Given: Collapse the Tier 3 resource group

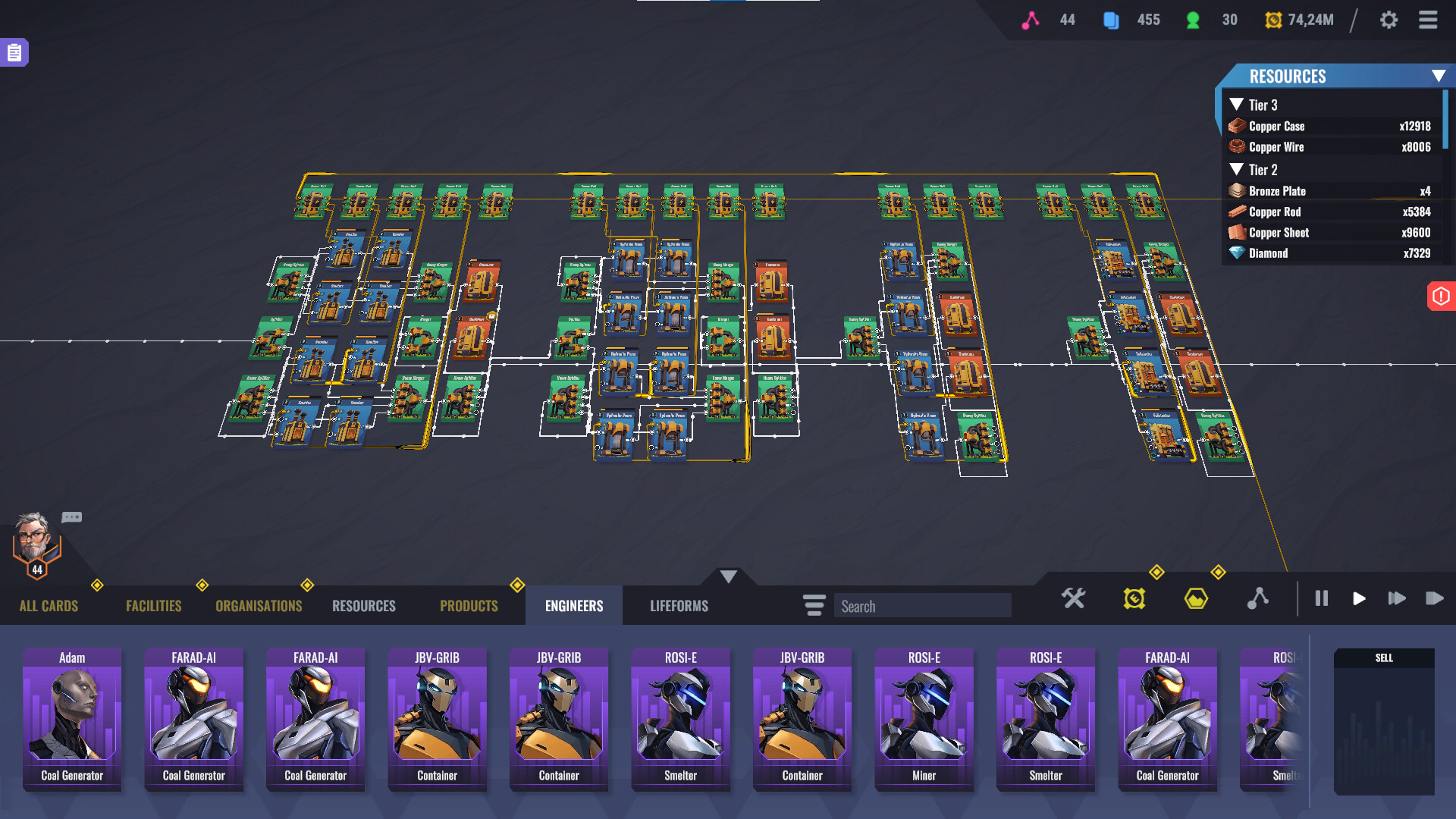Looking at the screenshot, I should tap(1236, 105).
